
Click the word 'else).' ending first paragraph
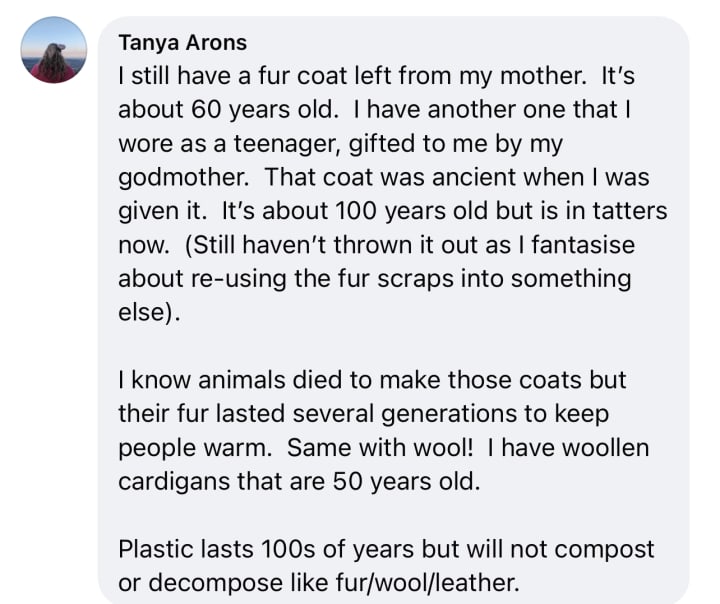pos(149,312)
